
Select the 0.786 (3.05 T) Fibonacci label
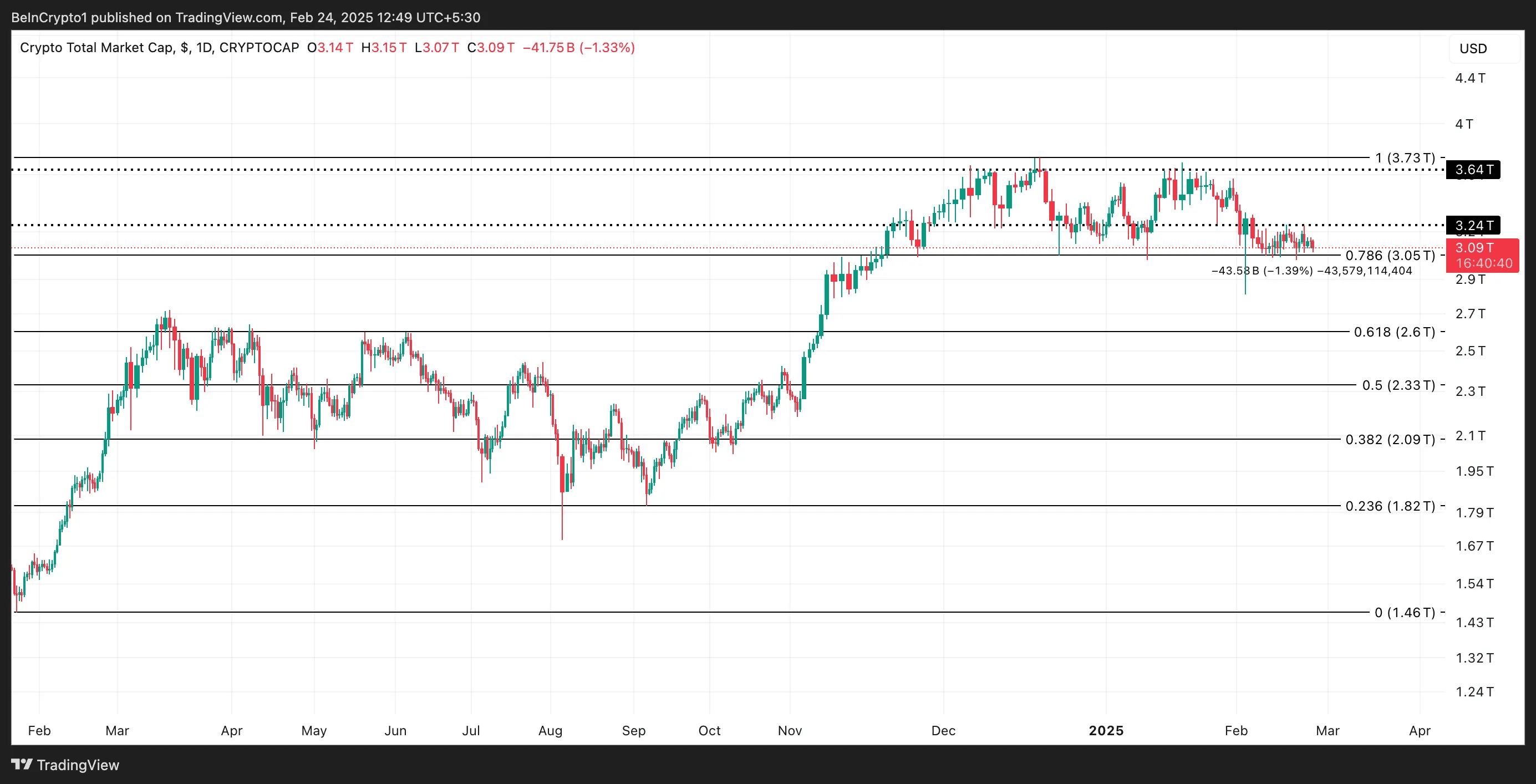pos(1390,256)
